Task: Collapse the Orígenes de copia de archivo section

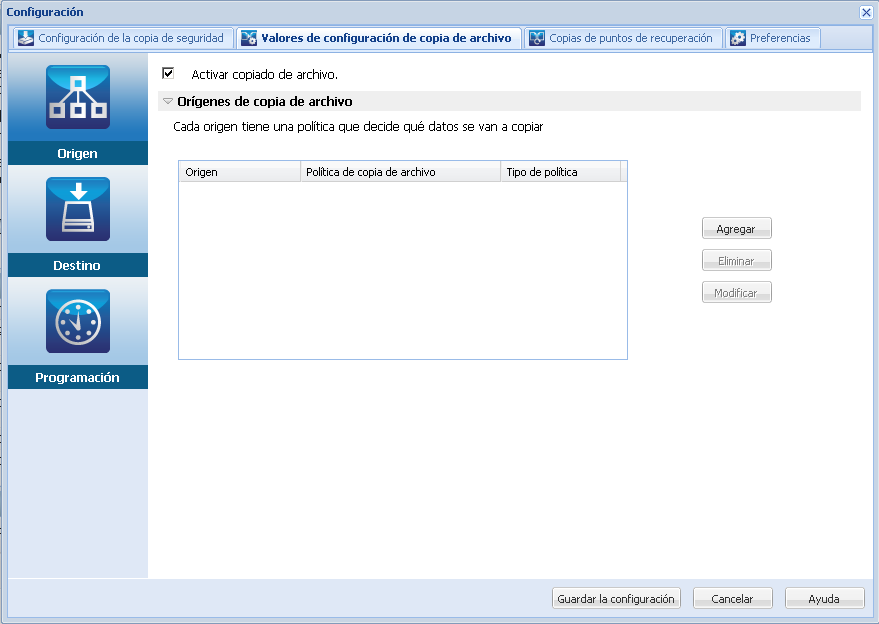Action: click(x=165, y=100)
